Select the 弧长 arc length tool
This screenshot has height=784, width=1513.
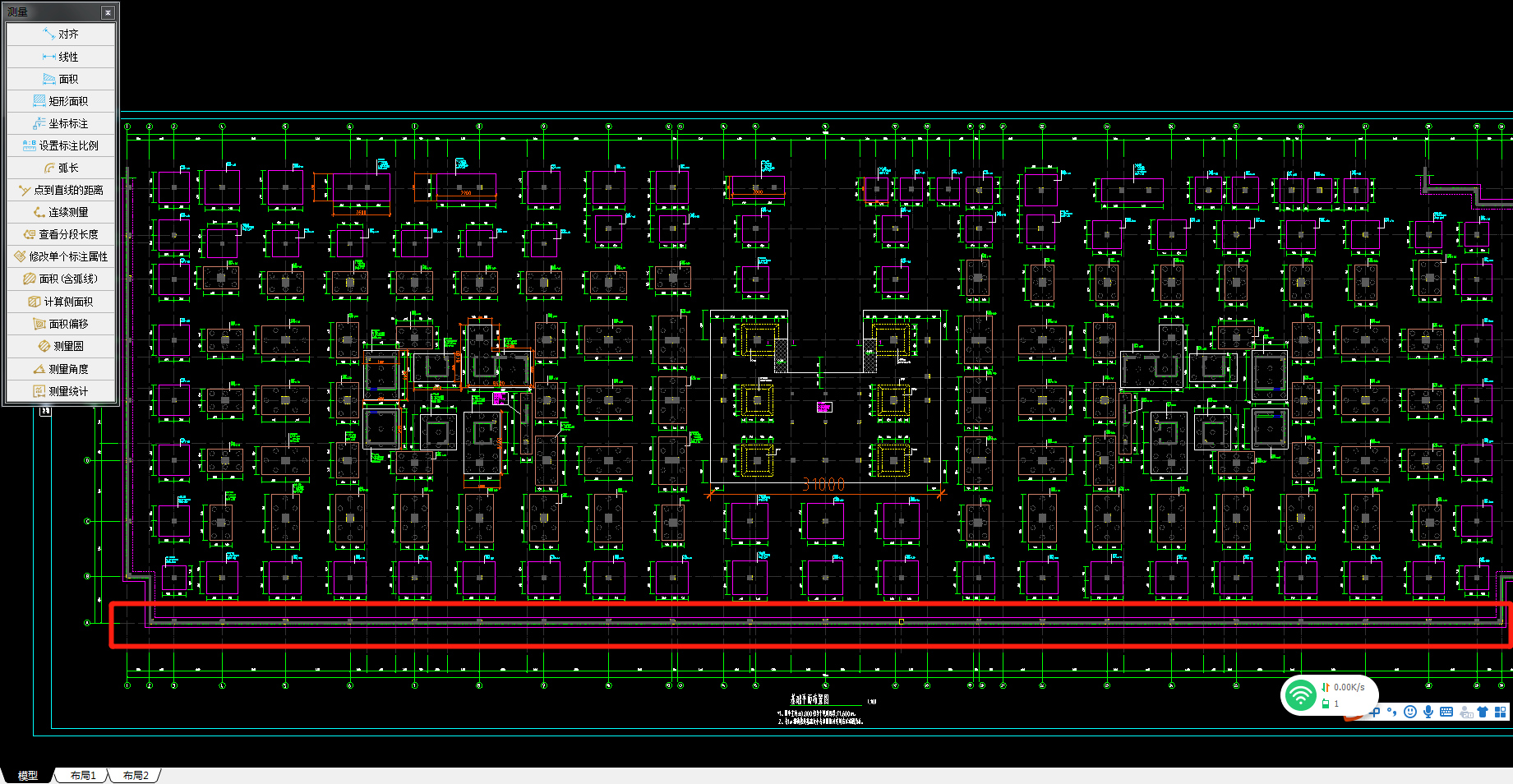[x=61, y=168]
